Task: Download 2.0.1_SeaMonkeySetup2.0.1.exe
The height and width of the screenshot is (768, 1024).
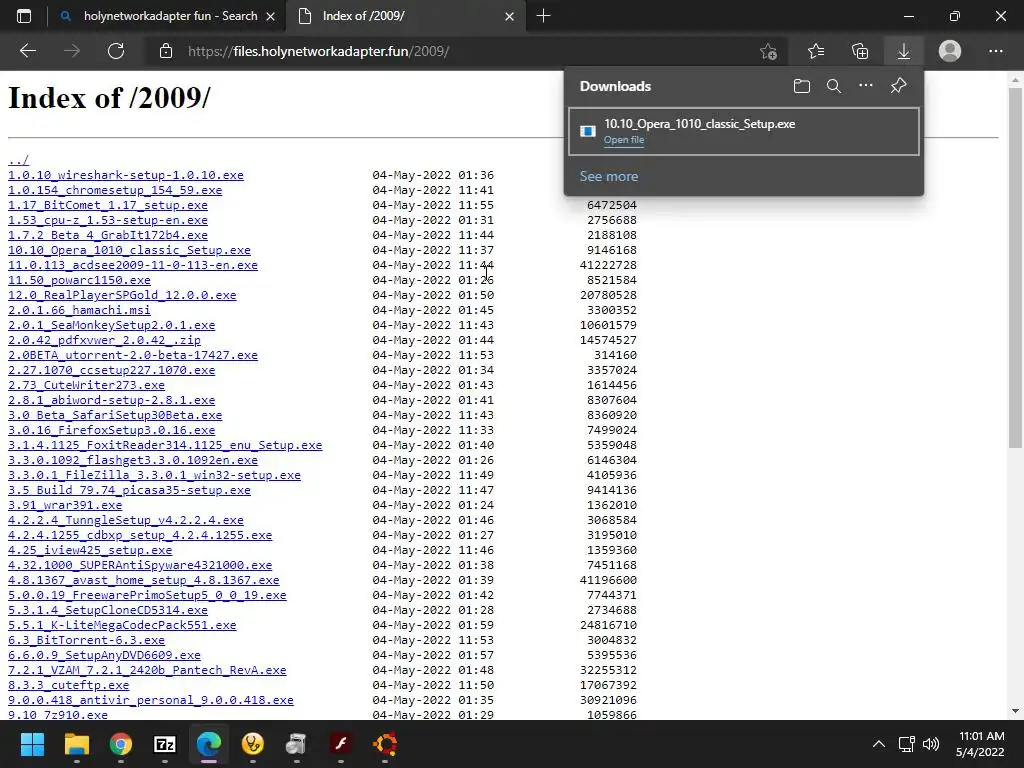Action: [111, 325]
